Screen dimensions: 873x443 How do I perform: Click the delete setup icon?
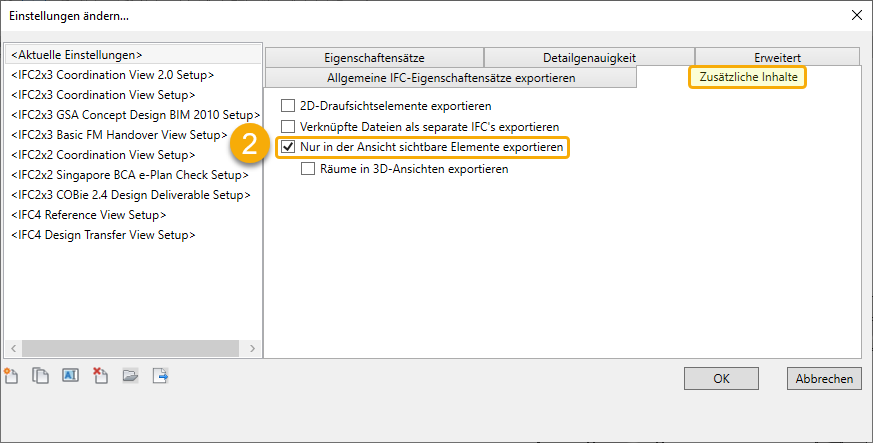(x=100, y=376)
